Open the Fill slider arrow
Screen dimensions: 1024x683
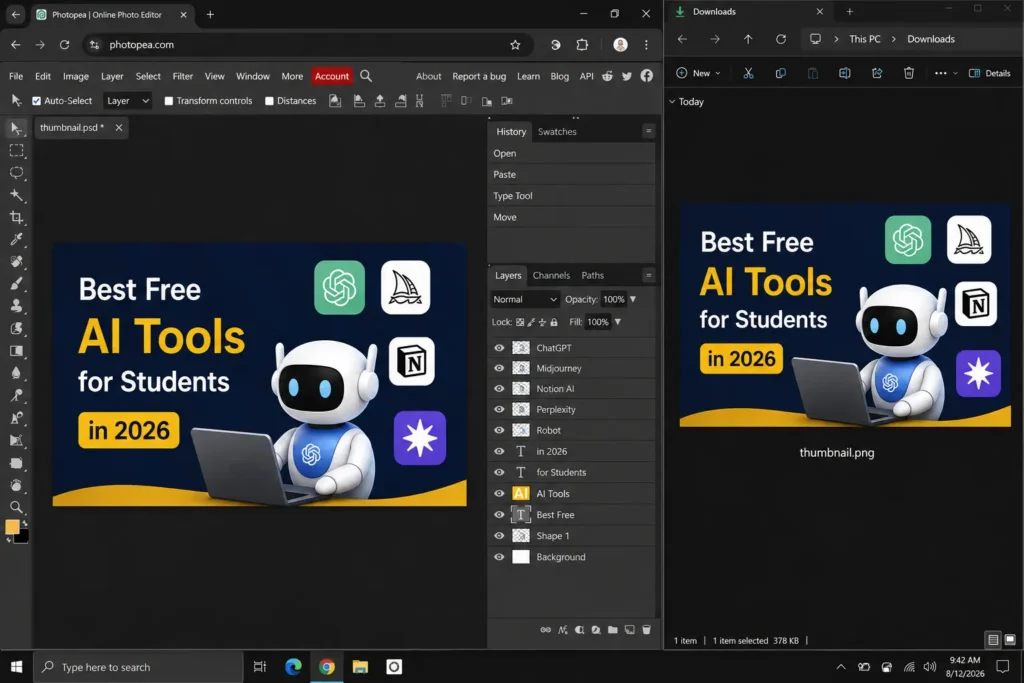pos(618,322)
